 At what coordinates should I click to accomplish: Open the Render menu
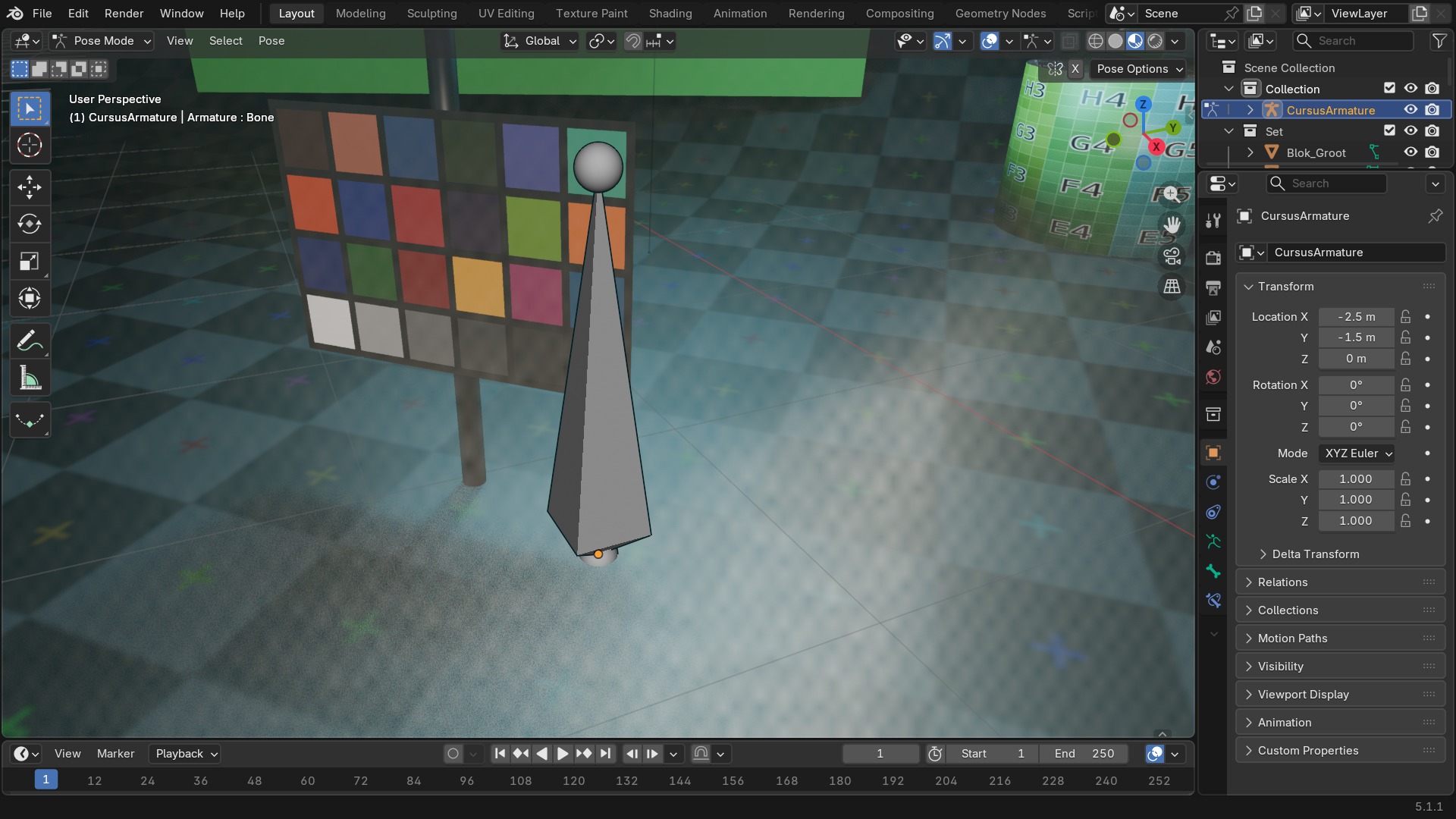[124, 14]
